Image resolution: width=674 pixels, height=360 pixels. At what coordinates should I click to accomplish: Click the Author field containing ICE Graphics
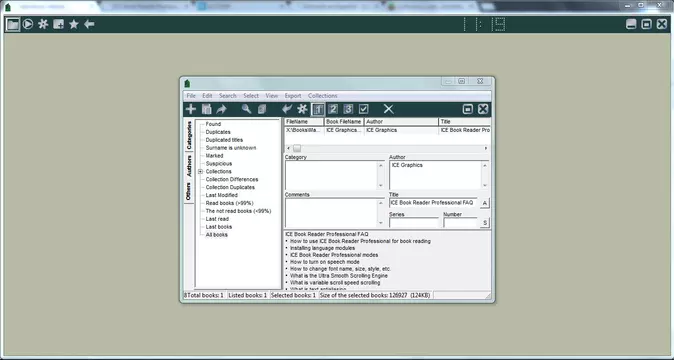click(435, 175)
